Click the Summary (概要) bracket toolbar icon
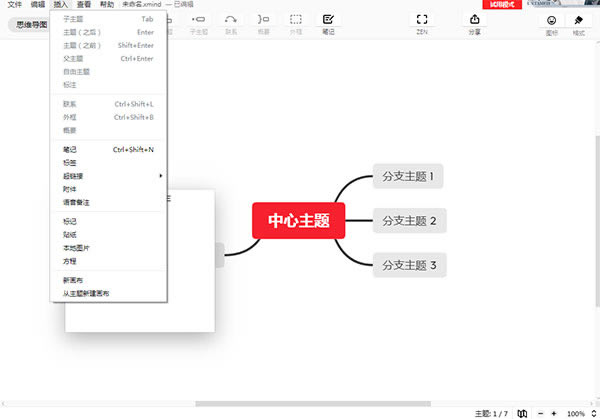This screenshot has width=600, height=419. (x=263, y=20)
